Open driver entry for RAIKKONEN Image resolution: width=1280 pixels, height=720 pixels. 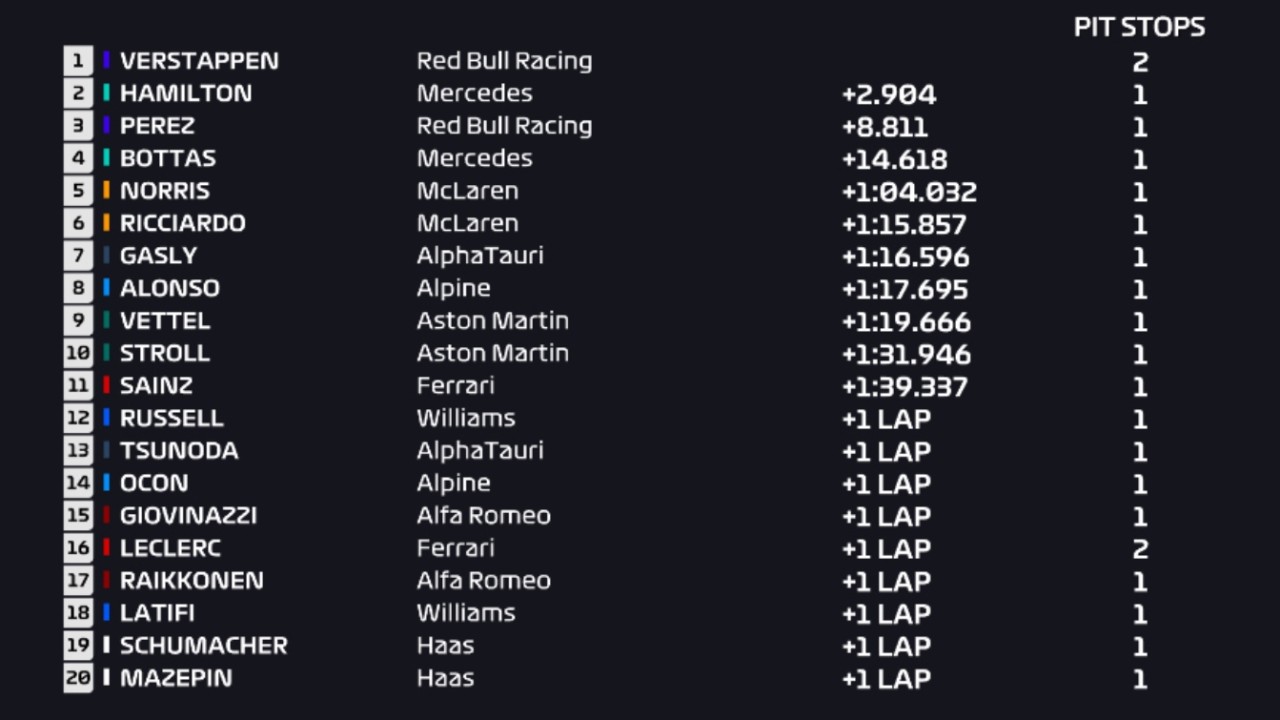(x=191, y=580)
